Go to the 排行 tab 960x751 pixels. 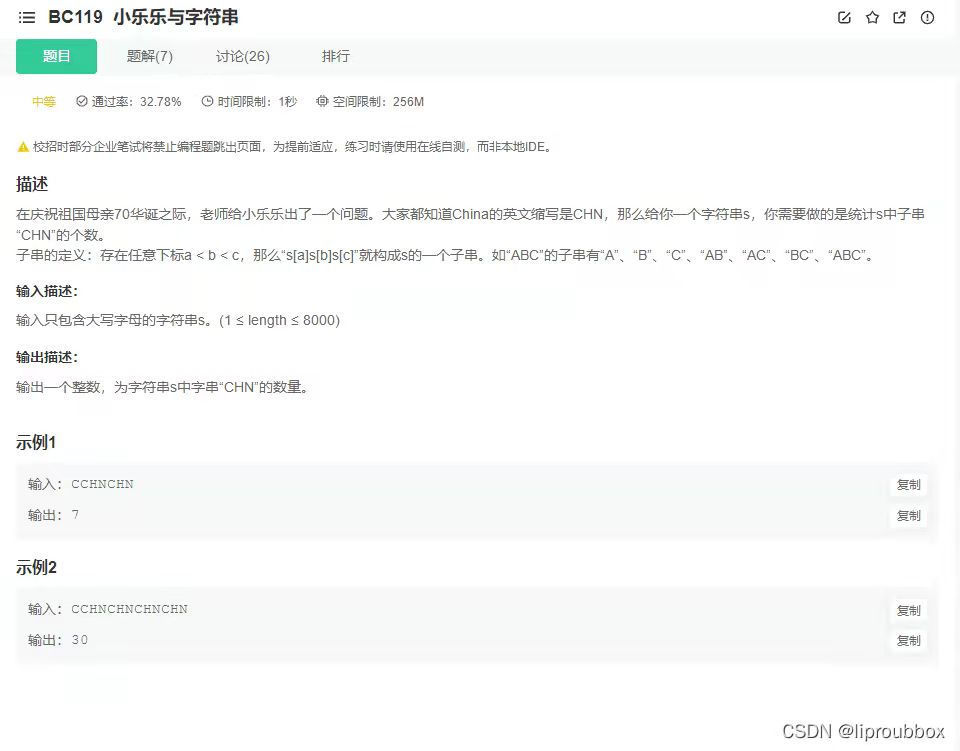click(336, 56)
